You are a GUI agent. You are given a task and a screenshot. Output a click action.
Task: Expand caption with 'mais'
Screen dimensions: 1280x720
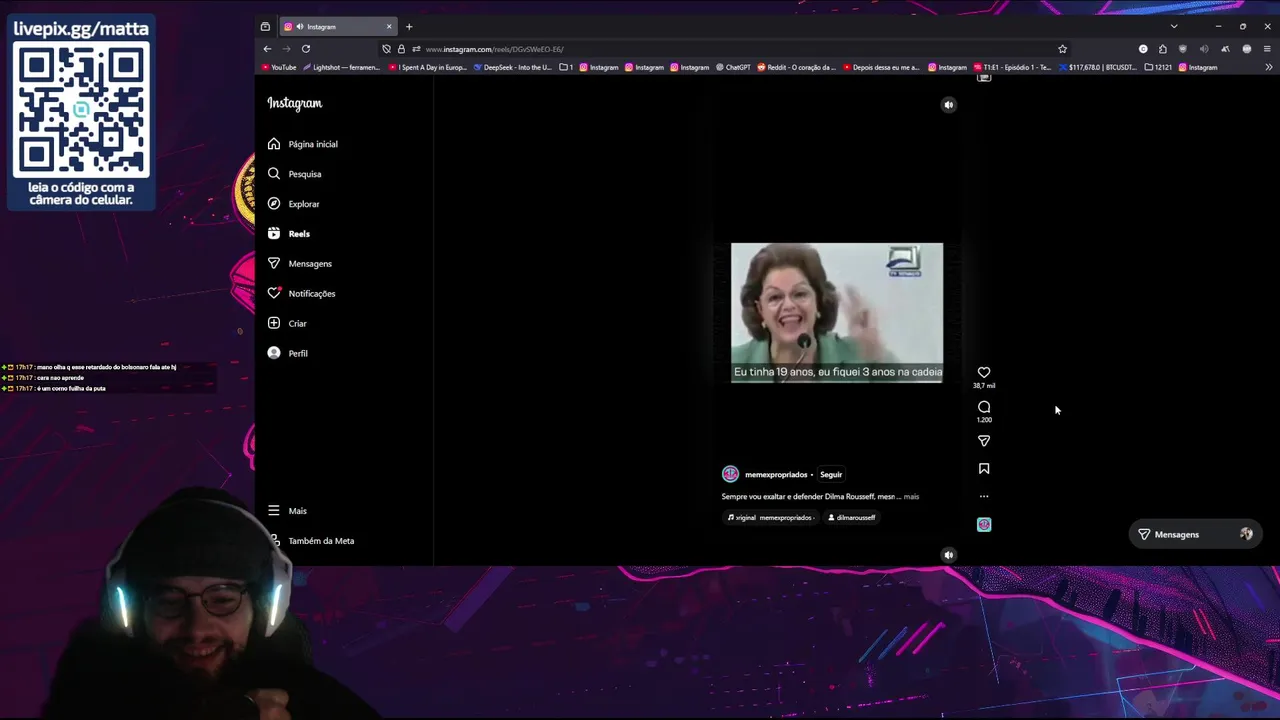coord(911,497)
